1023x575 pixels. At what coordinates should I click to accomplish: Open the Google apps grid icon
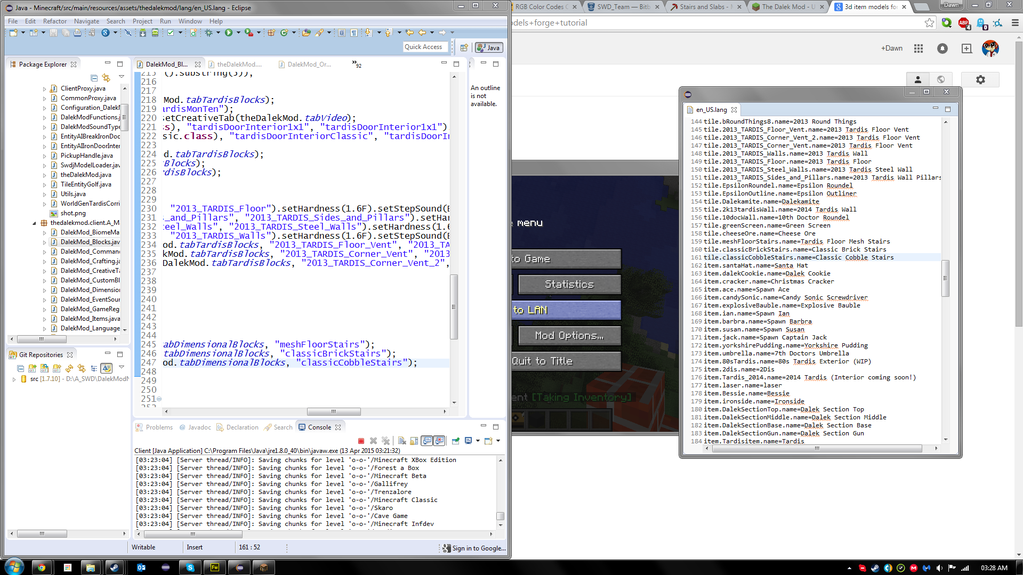(918, 48)
